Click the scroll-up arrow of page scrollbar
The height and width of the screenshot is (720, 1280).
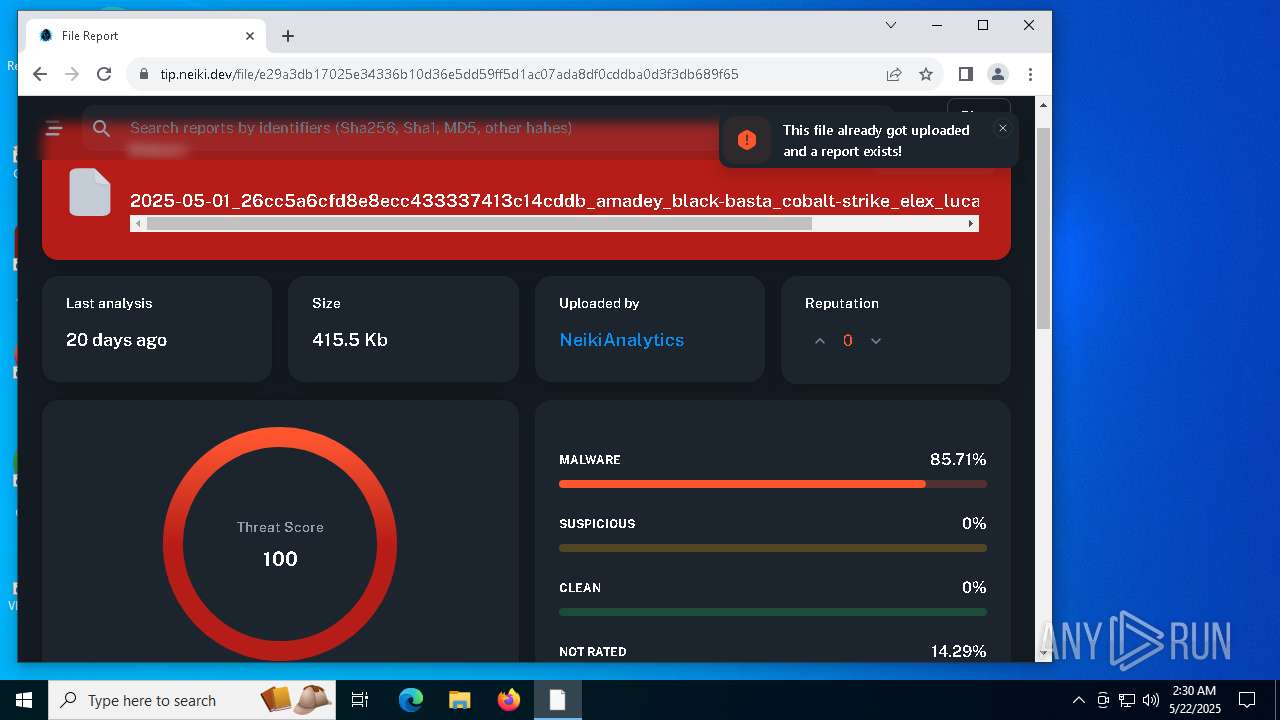[1043, 104]
